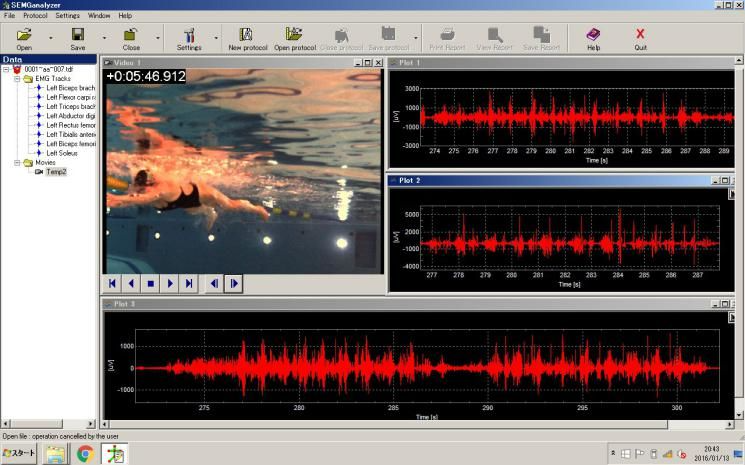The height and width of the screenshot is (465, 745).
Task: Click the Save floppy disk icon
Action: (x=78, y=35)
